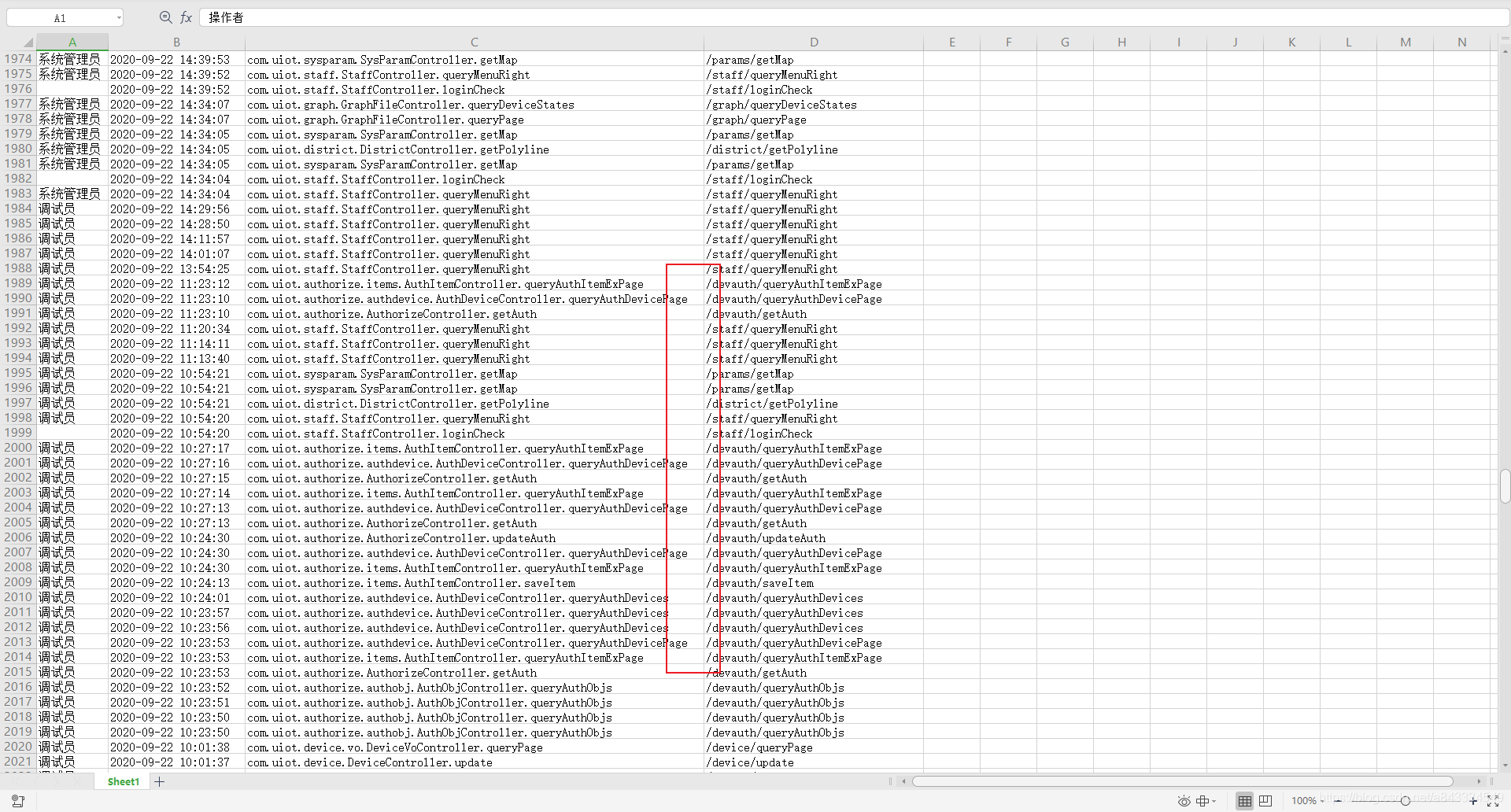
Task: Click the magnifier icon beside fx
Action: click(x=165, y=17)
